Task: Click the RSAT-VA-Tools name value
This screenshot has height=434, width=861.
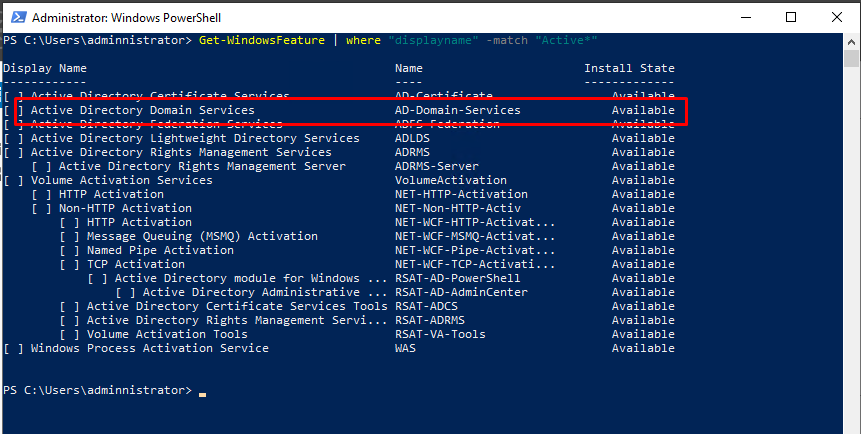Action: pos(440,334)
